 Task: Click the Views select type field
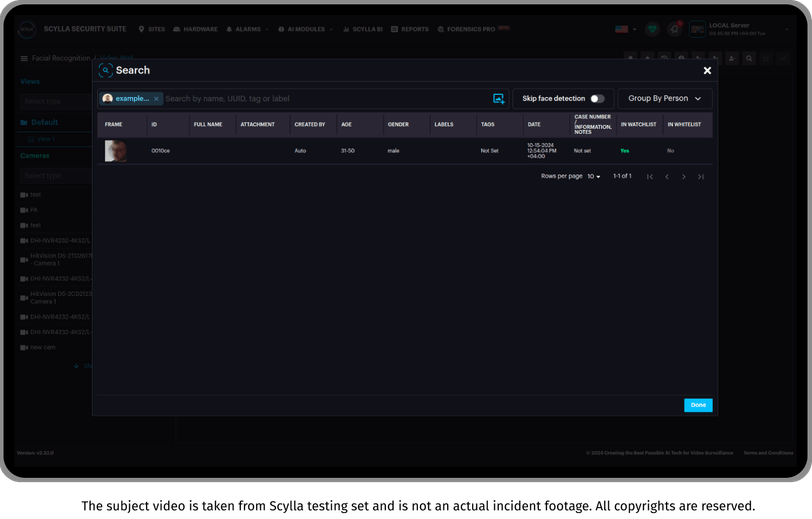click(56, 102)
